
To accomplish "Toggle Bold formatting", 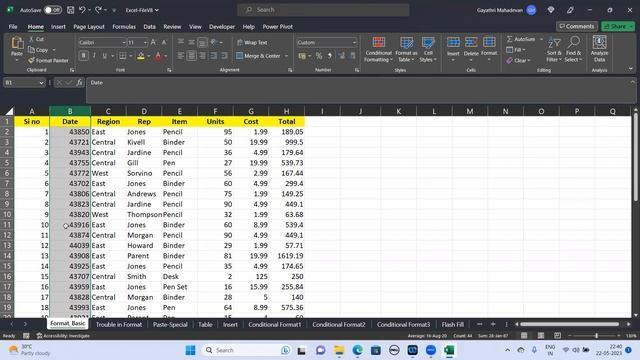I will pos(84,56).
